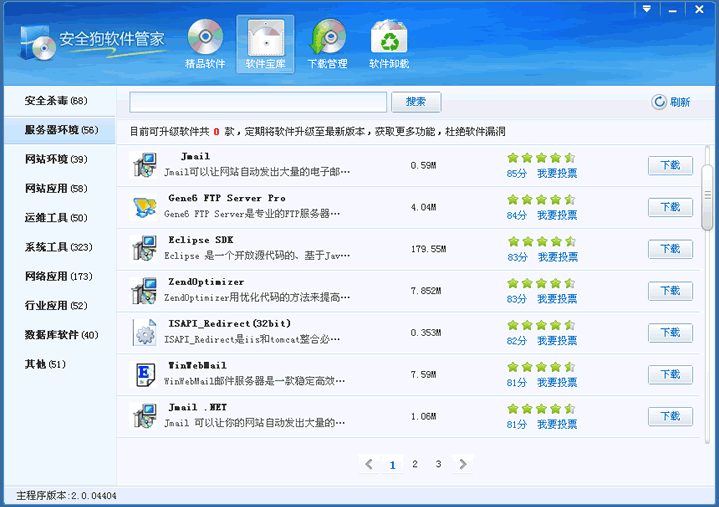Click the ISAPI_Redirect gear file icon
The width and height of the screenshot is (719, 507).
point(144,332)
